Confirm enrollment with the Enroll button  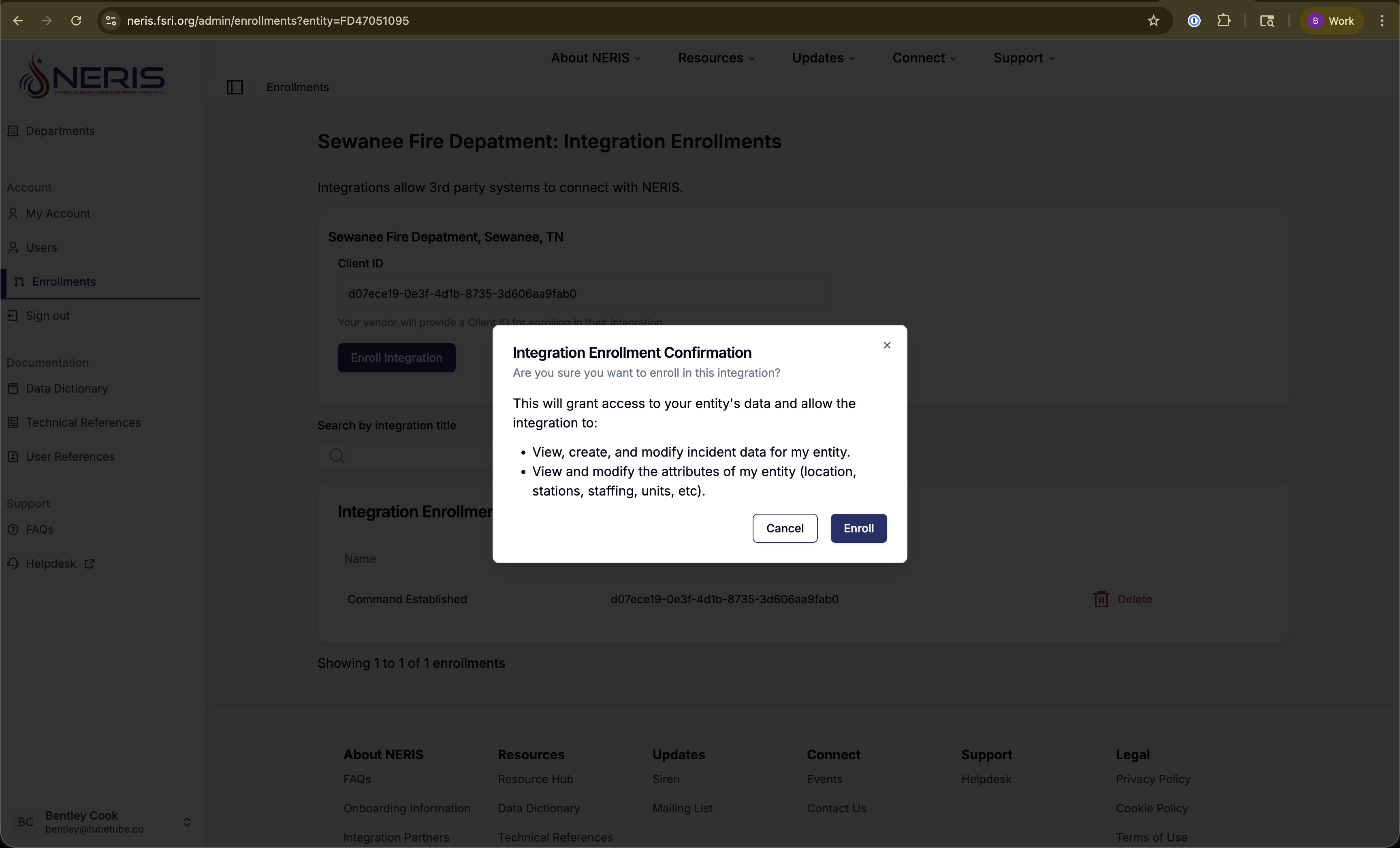858,528
